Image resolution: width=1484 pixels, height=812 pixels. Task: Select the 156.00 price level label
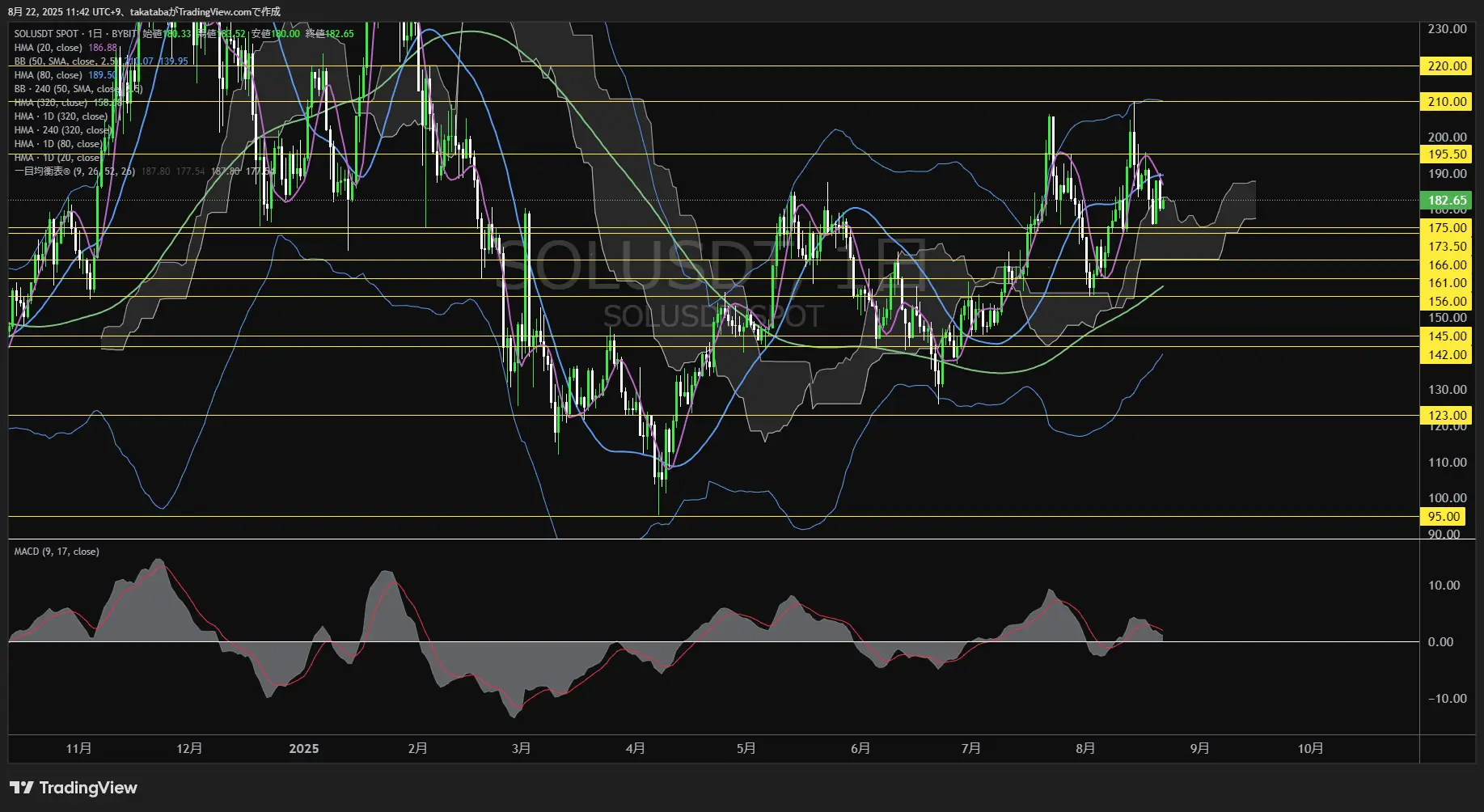[x=1447, y=302]
